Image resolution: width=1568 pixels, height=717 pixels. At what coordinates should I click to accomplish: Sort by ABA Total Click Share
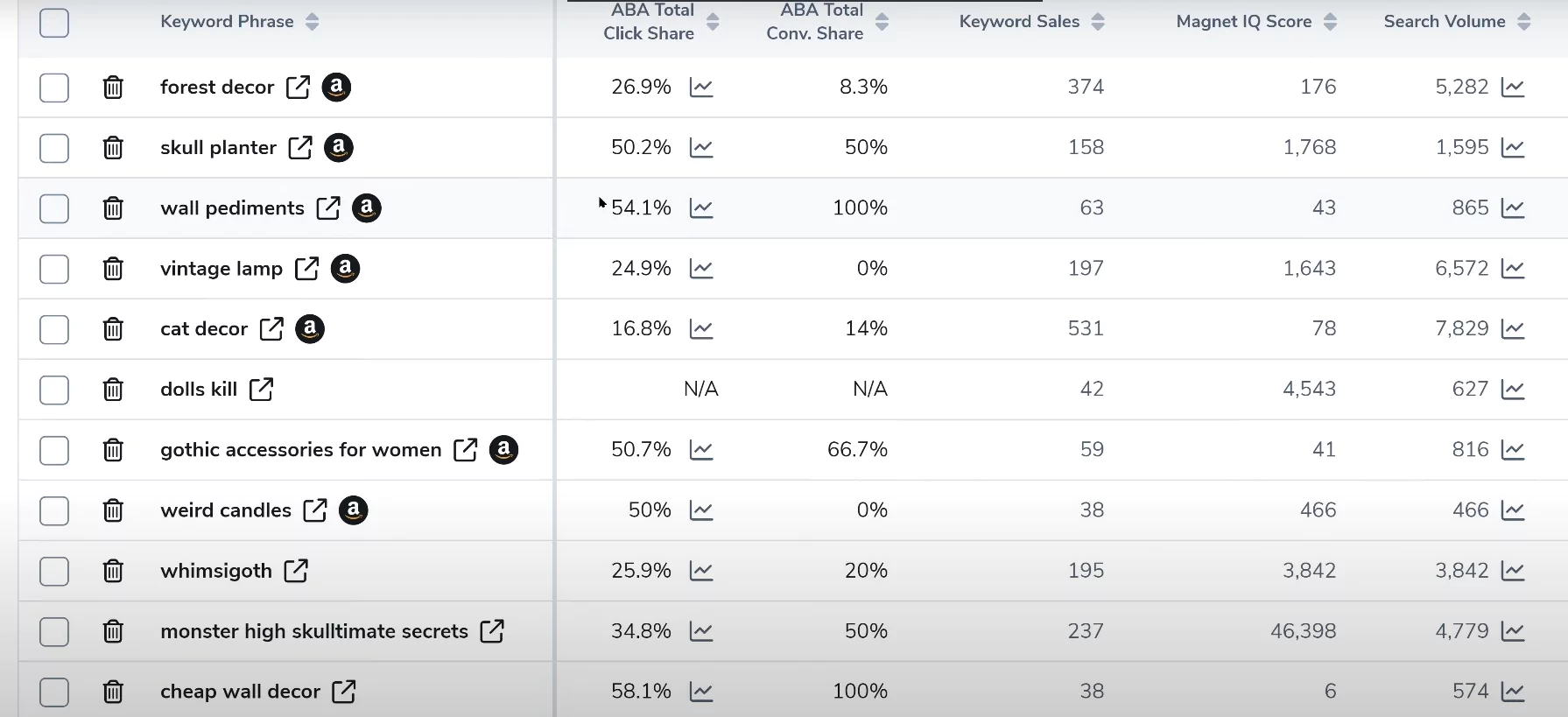point(713,22)
